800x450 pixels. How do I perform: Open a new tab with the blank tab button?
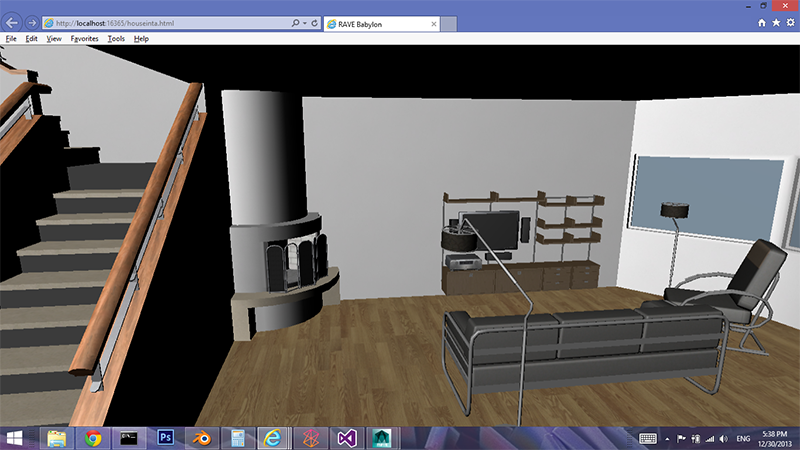448,24
